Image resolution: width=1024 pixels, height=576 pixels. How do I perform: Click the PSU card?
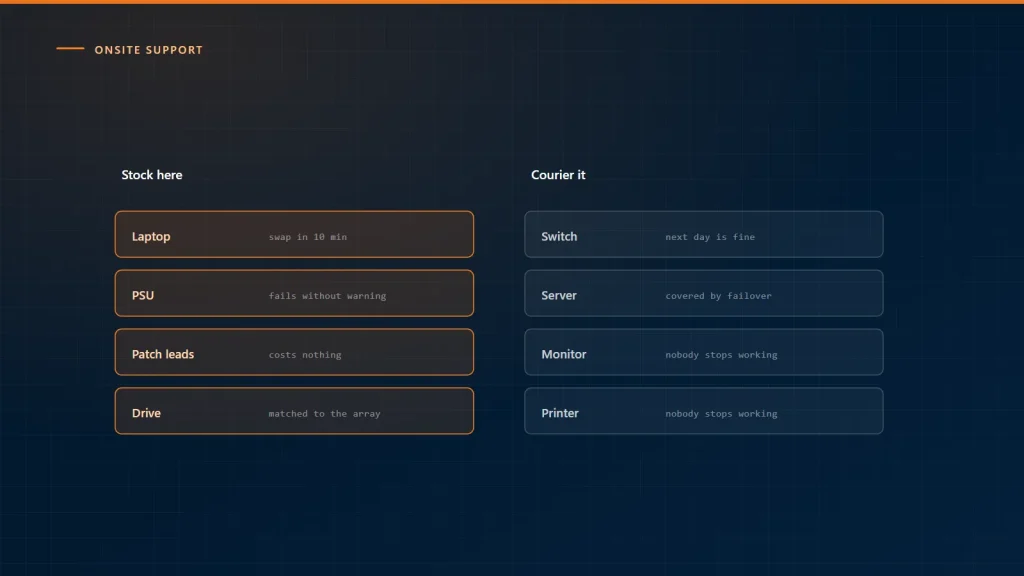294,293
